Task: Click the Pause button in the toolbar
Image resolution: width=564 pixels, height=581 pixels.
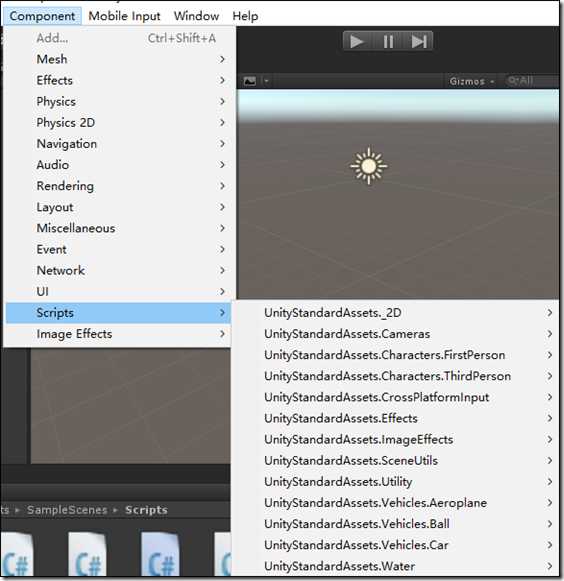Action: [388, 41]
